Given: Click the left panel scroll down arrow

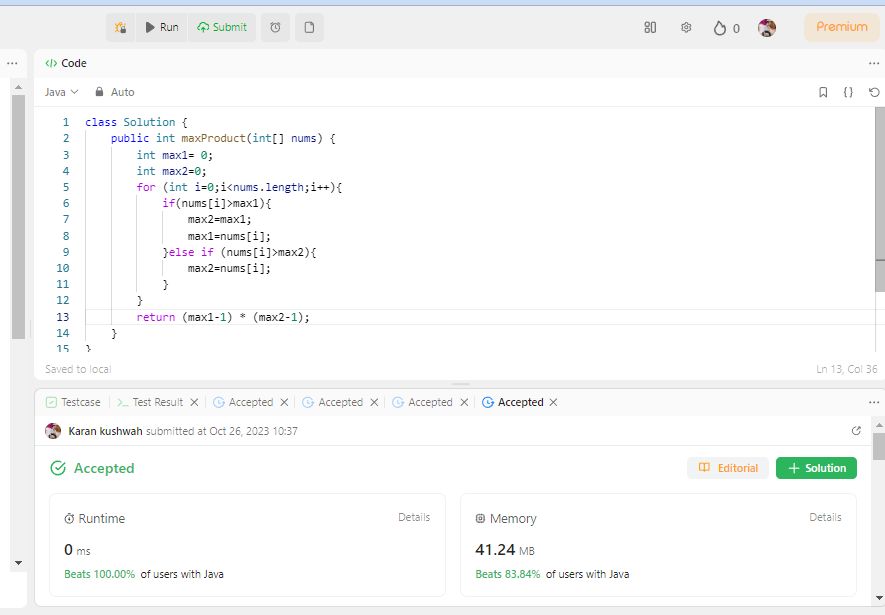Looking at the screenshot, I should tap(18, 563).
